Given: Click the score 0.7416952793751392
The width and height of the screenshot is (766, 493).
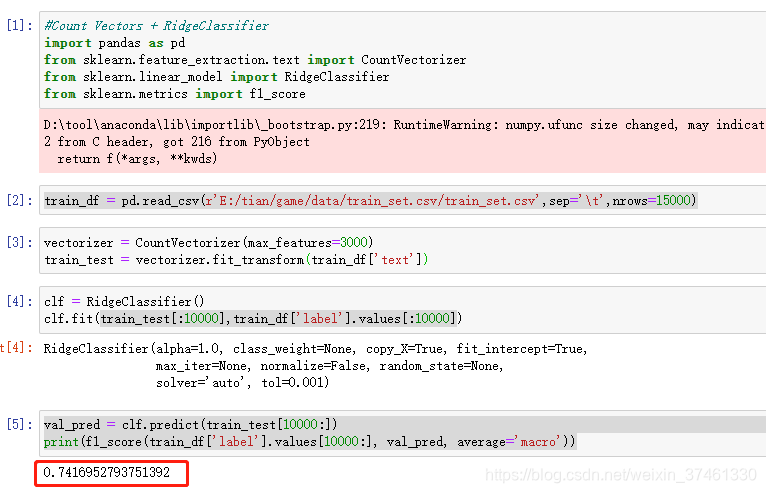Looking at the screenshot, I should pyautogui.click(x=106, y=472).
